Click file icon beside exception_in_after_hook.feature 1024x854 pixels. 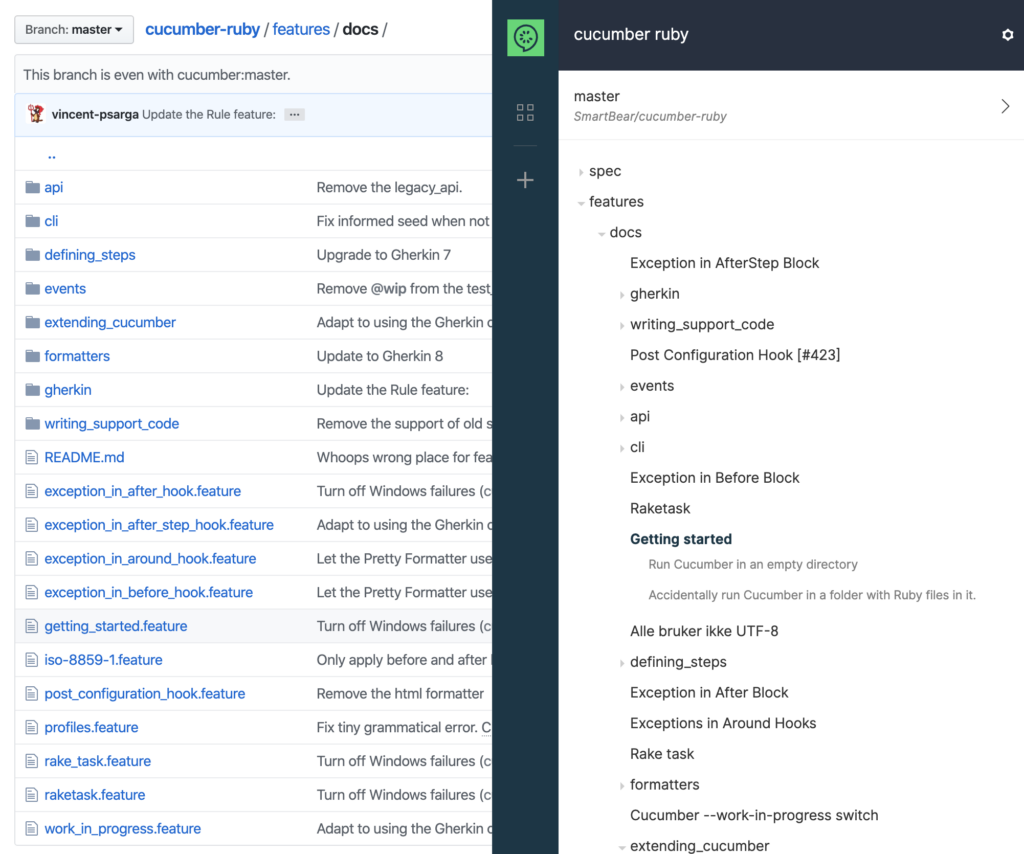pyautogui.click(x=31, y=491)
